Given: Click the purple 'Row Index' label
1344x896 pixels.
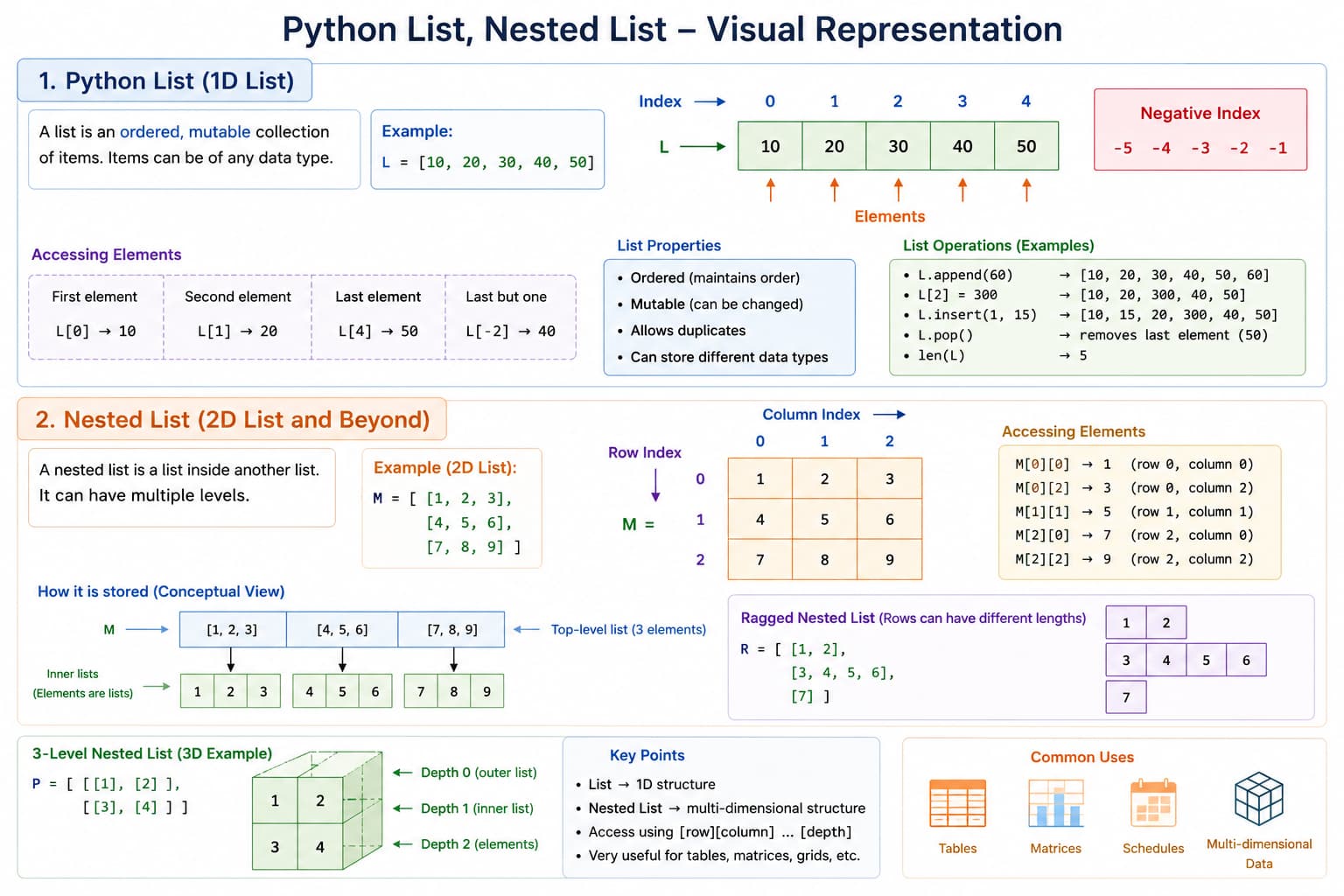Looking at the screenshot, I should click(x=644, y=452).
